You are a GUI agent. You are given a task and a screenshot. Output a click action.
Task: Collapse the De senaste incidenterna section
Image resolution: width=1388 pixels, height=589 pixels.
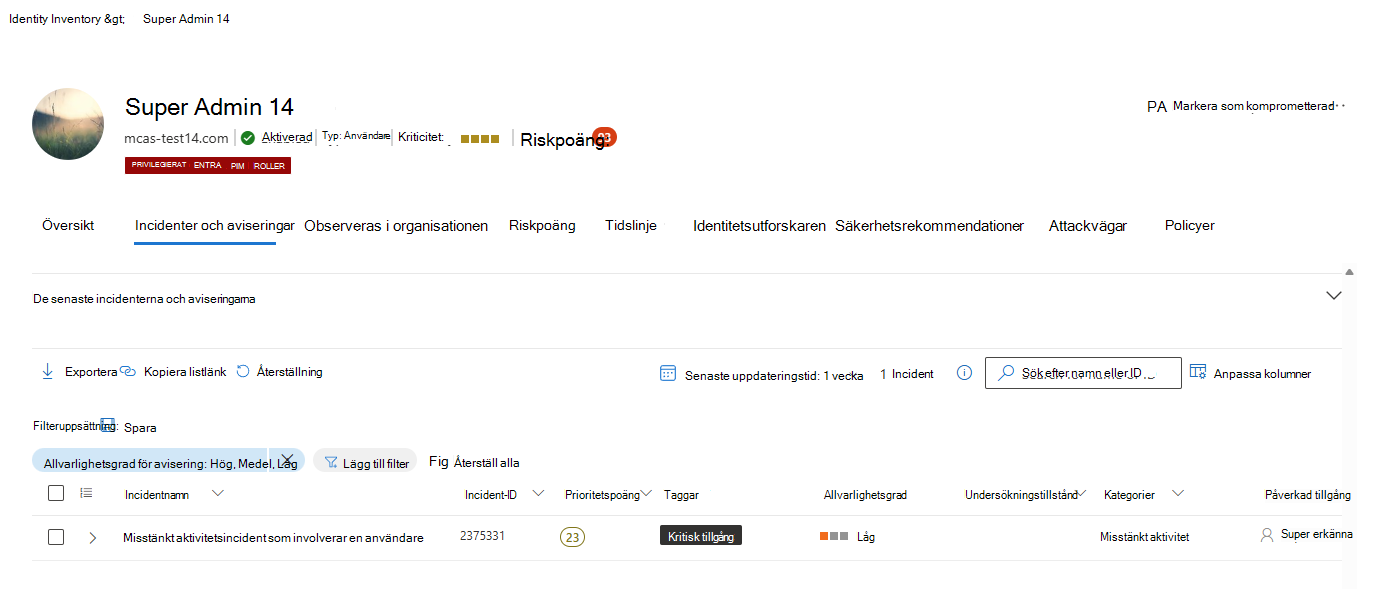click(1334, 296)
